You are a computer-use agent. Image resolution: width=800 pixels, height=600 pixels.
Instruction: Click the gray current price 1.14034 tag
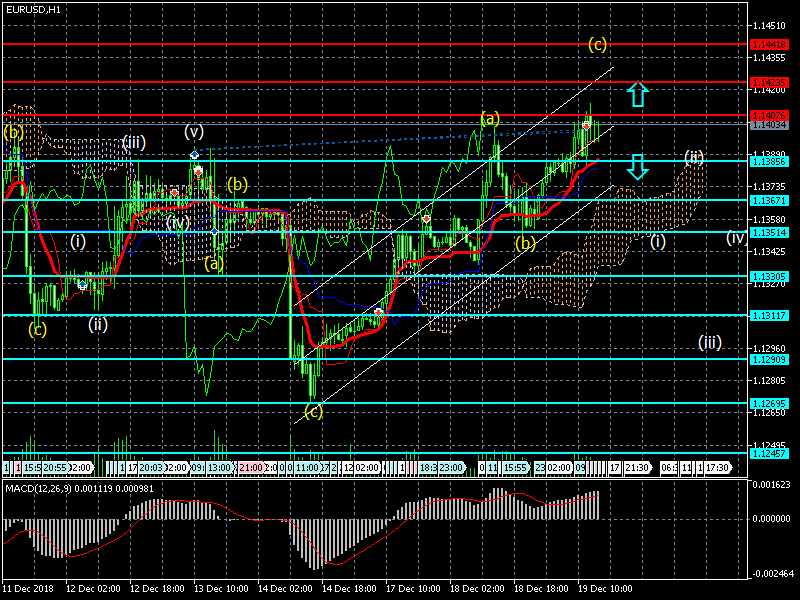coord(769,125)
